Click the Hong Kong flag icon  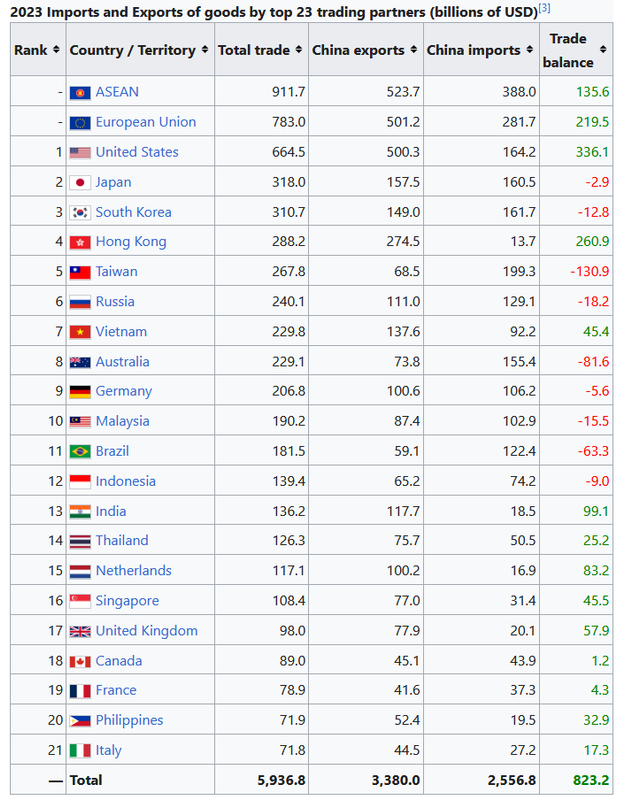(80, 242)
